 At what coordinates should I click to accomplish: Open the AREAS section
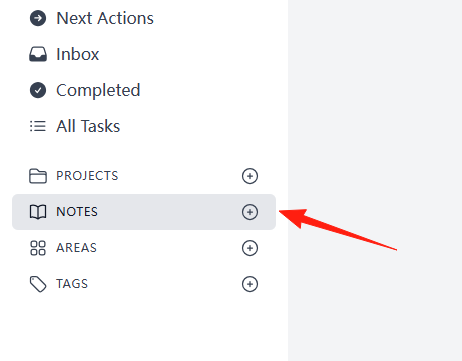coord(76,248)
